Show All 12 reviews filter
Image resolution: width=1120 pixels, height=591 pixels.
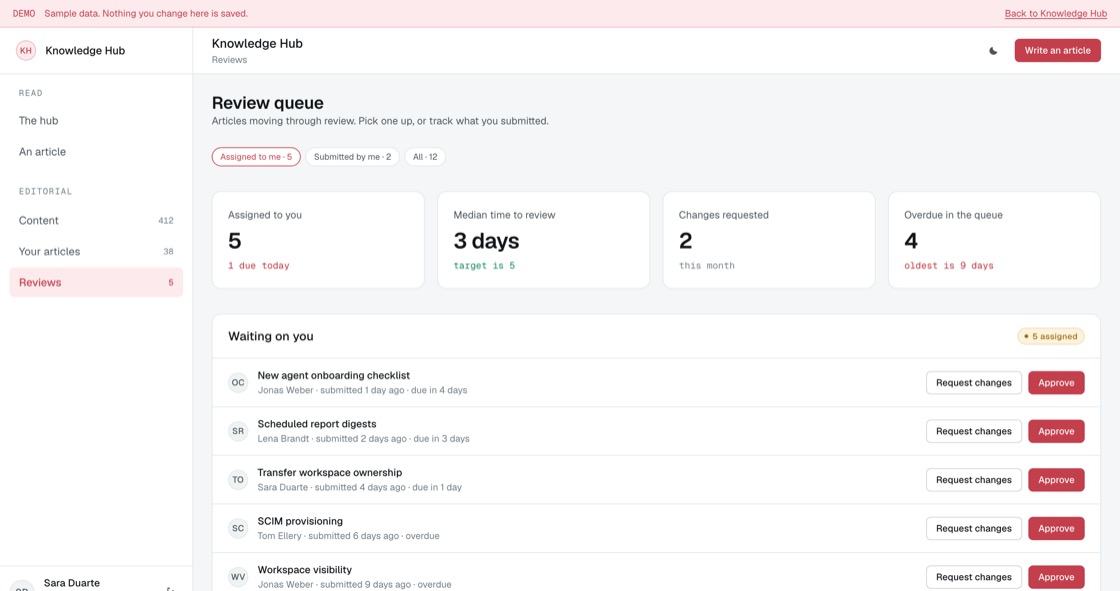(x=425, y=157)
